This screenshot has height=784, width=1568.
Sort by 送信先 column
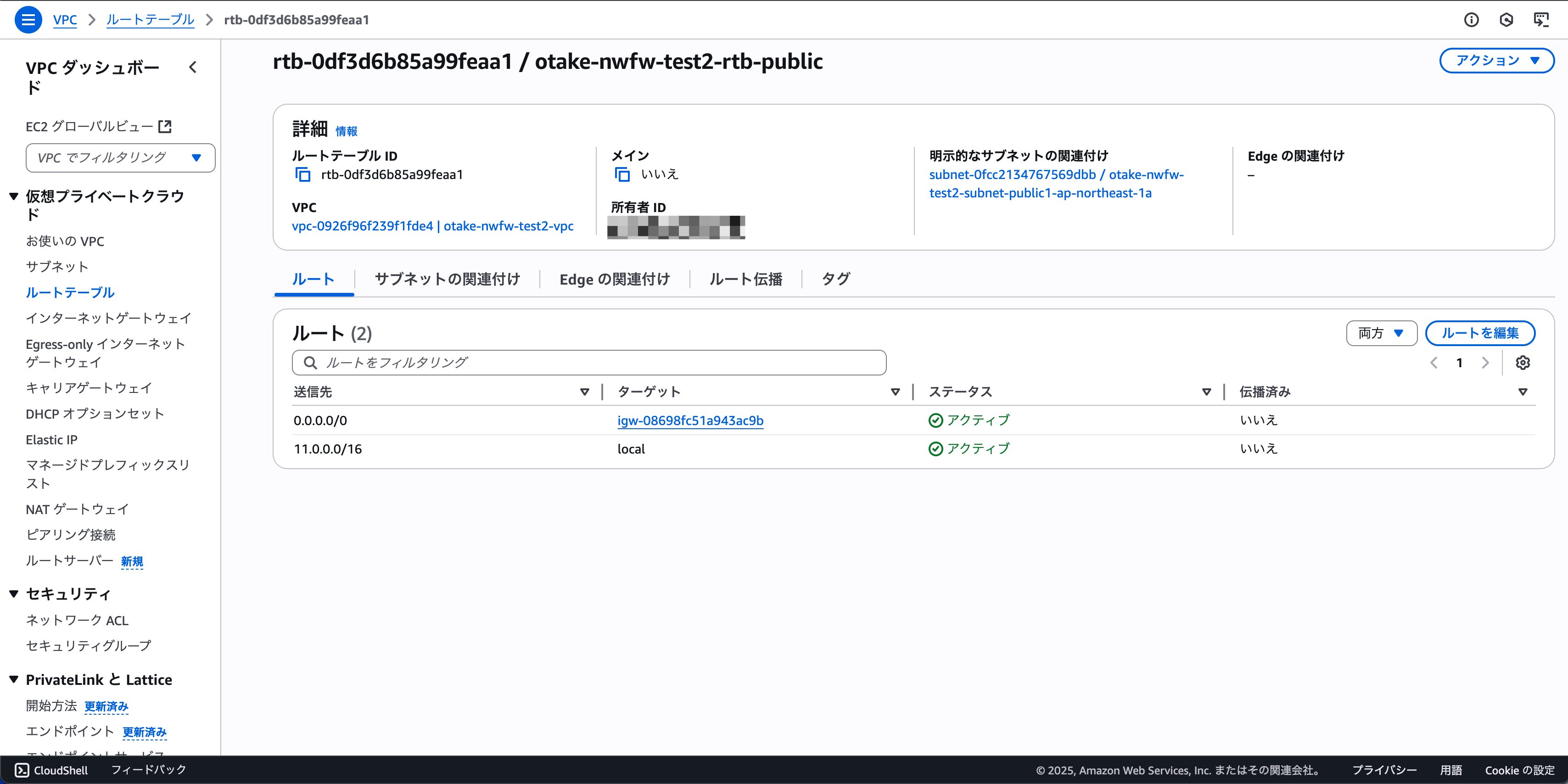(x=584, y=392)
